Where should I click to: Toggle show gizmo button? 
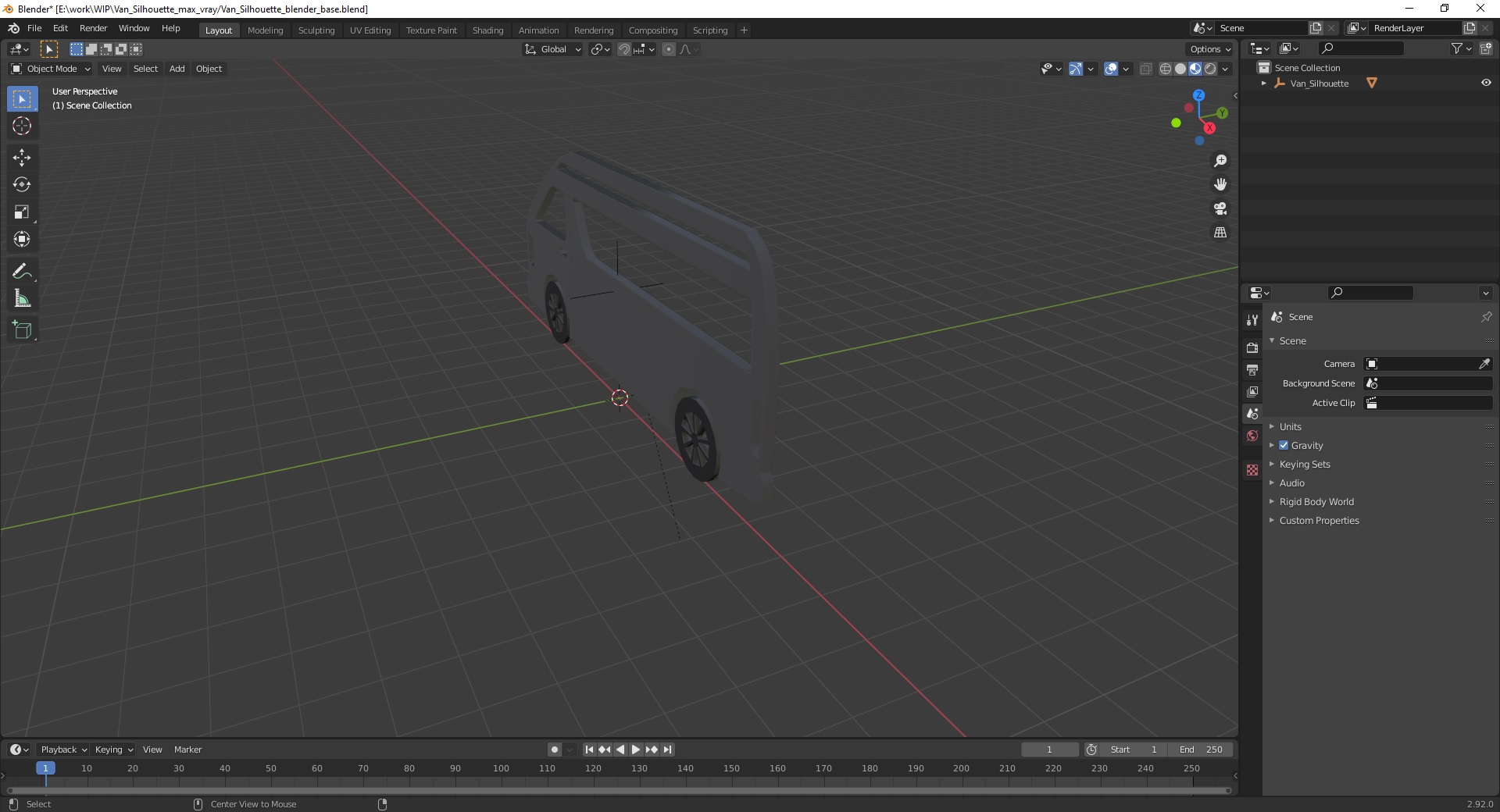coord(1076,69)
